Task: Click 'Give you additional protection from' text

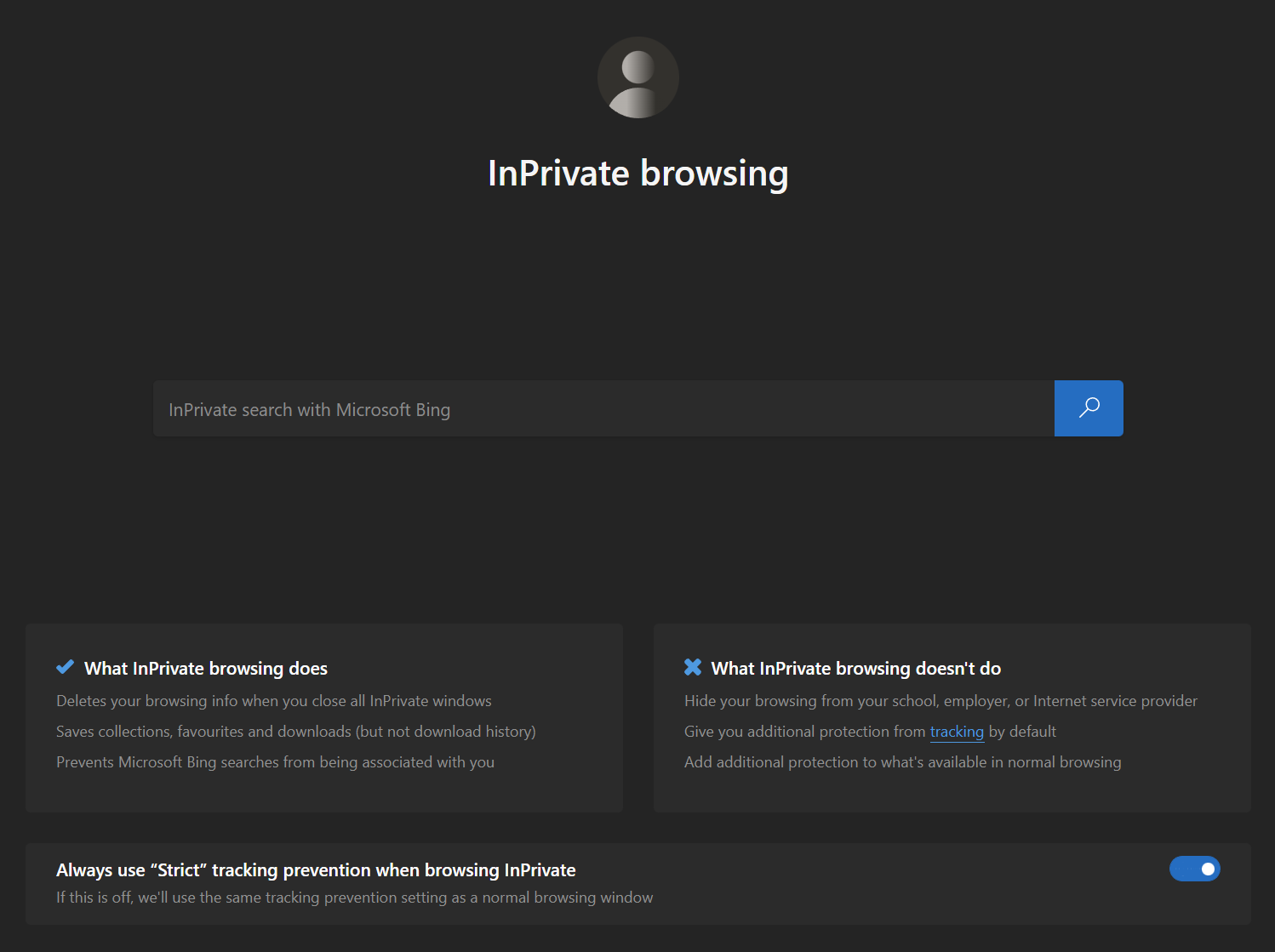Action: (803, 732)
